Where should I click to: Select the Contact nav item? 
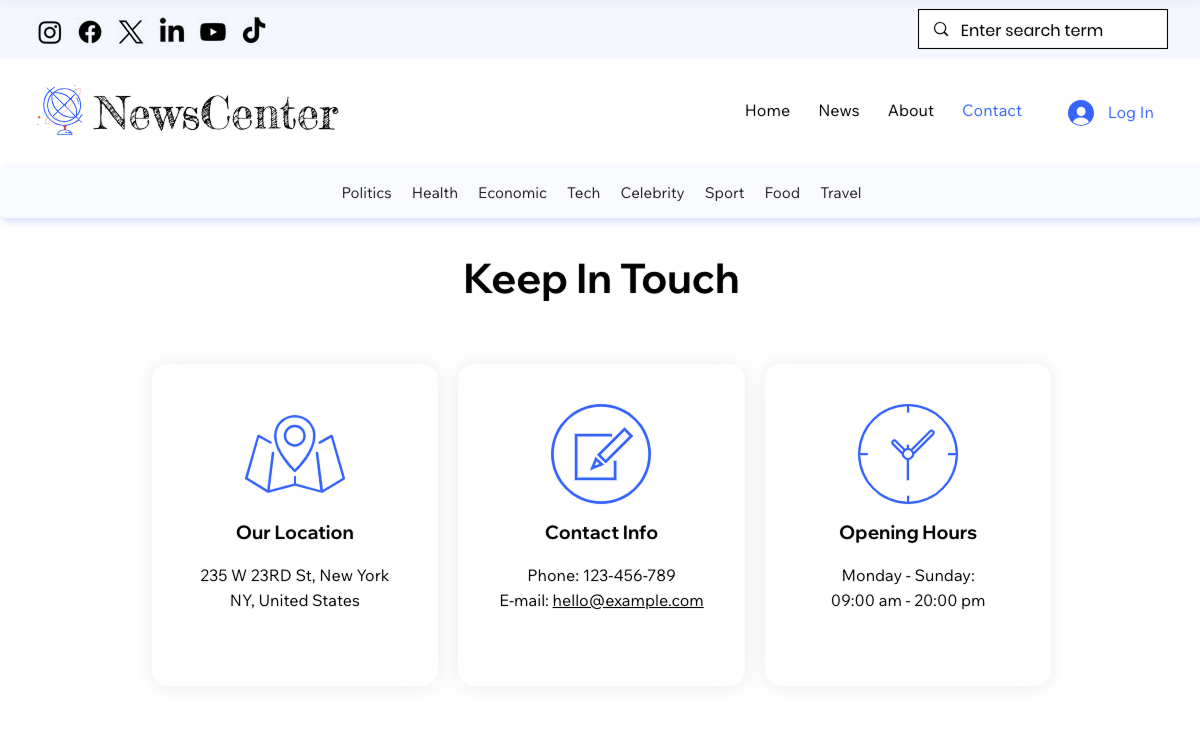click(992, 111)
